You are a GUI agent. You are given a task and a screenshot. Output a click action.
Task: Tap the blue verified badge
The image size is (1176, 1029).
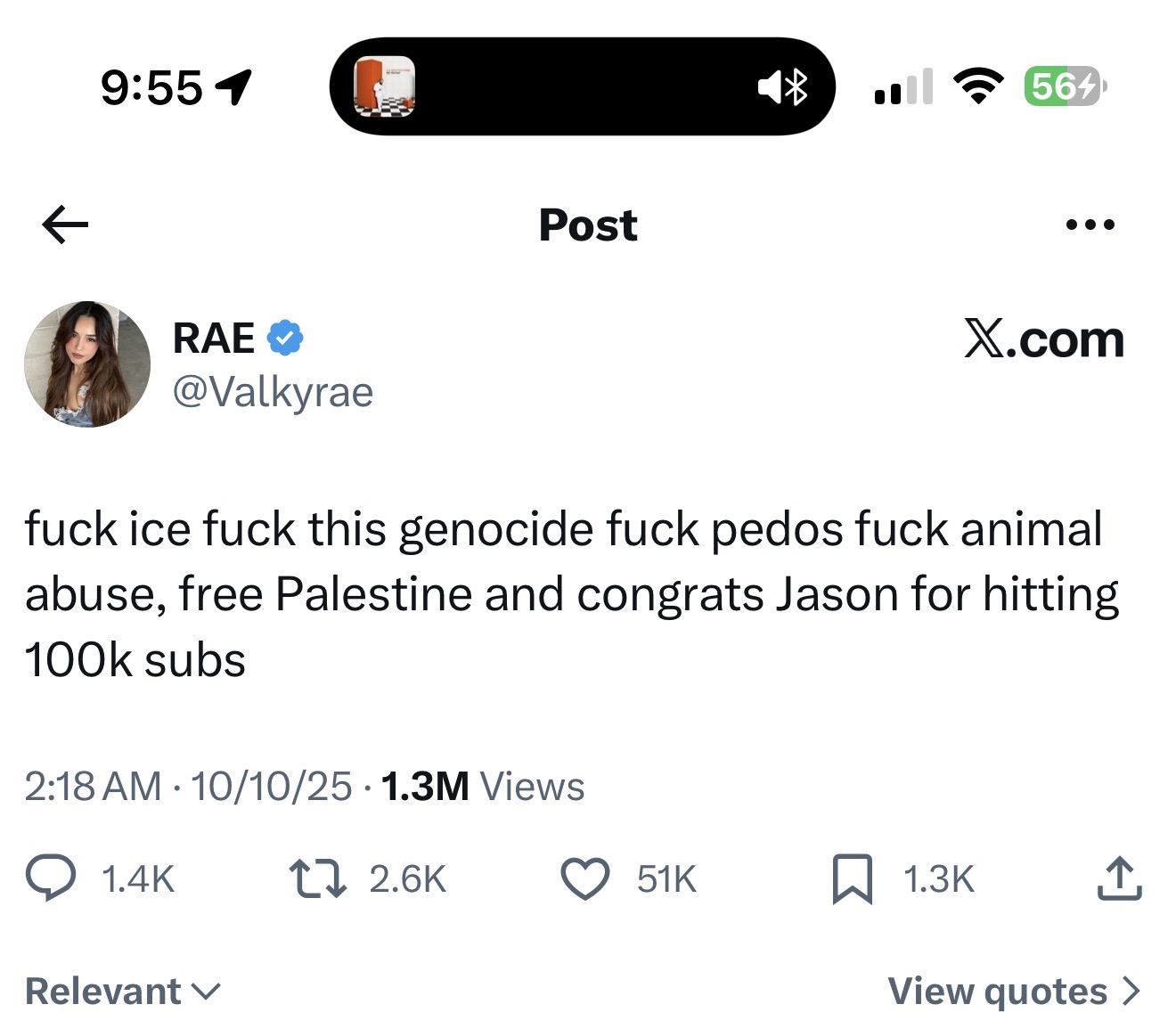tap(285, 338)
